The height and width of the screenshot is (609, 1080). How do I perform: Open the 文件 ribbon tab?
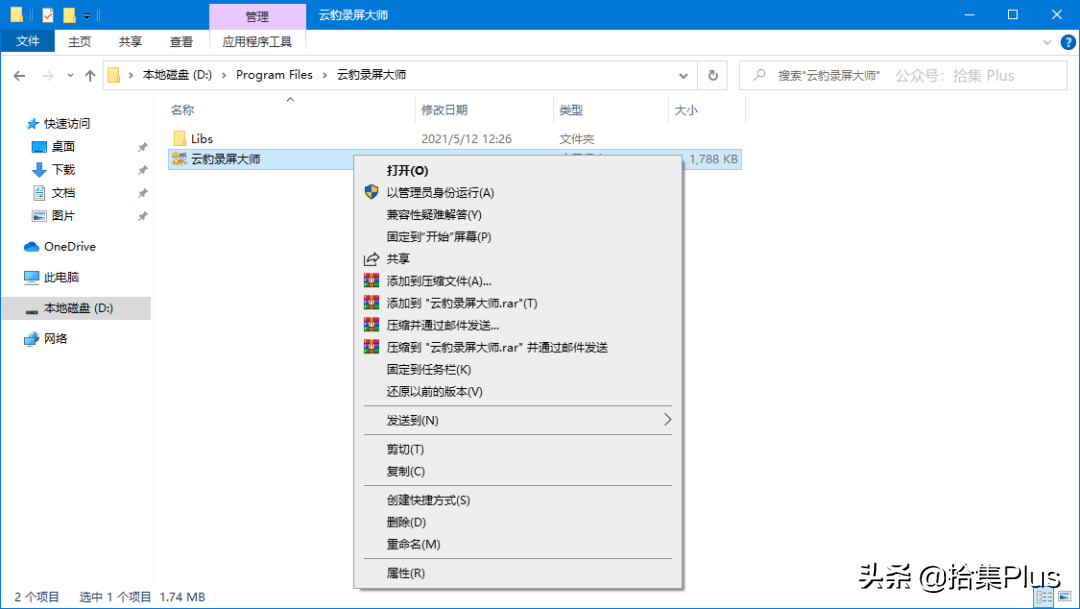[28, 41]
